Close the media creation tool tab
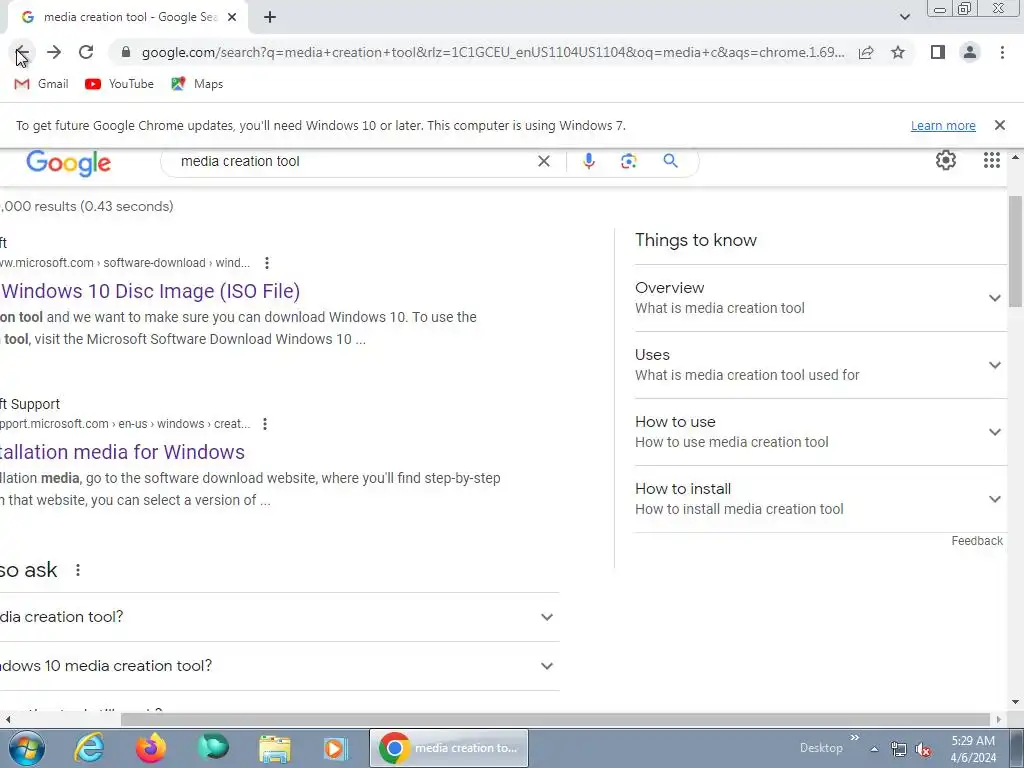 [x=232, y=18]
